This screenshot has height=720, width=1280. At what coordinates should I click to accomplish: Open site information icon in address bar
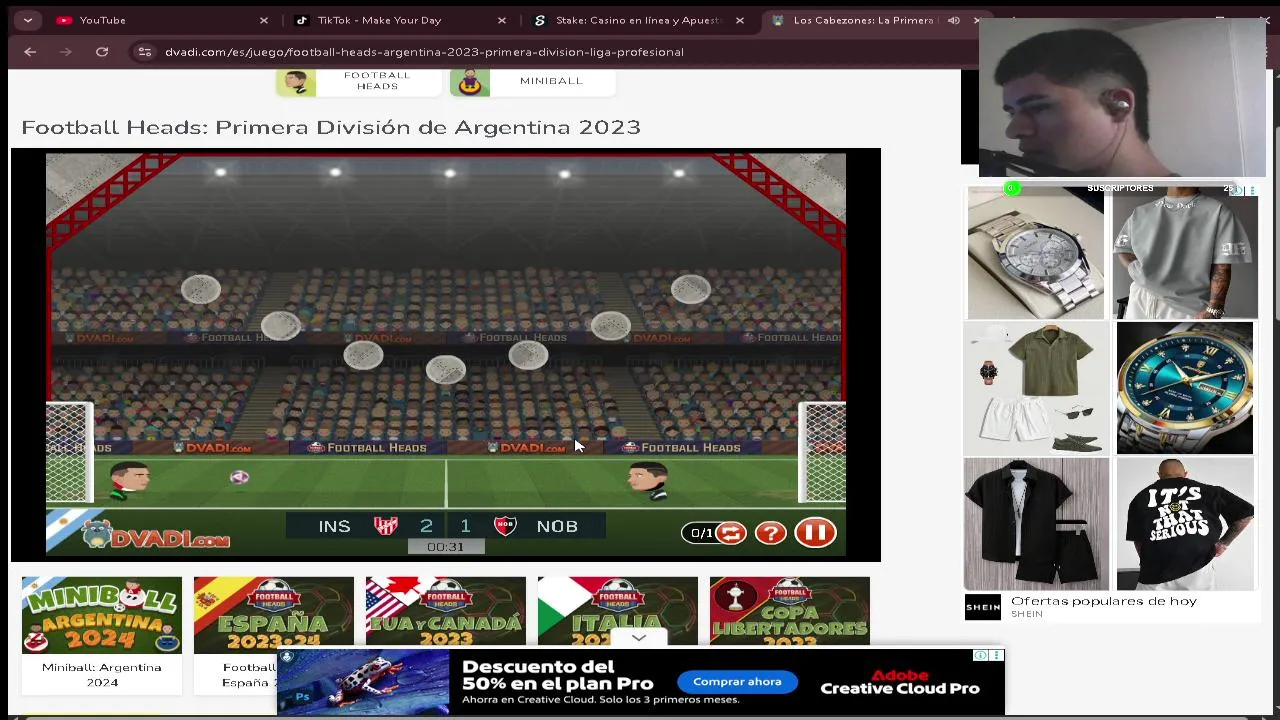(x=145, y=52)
